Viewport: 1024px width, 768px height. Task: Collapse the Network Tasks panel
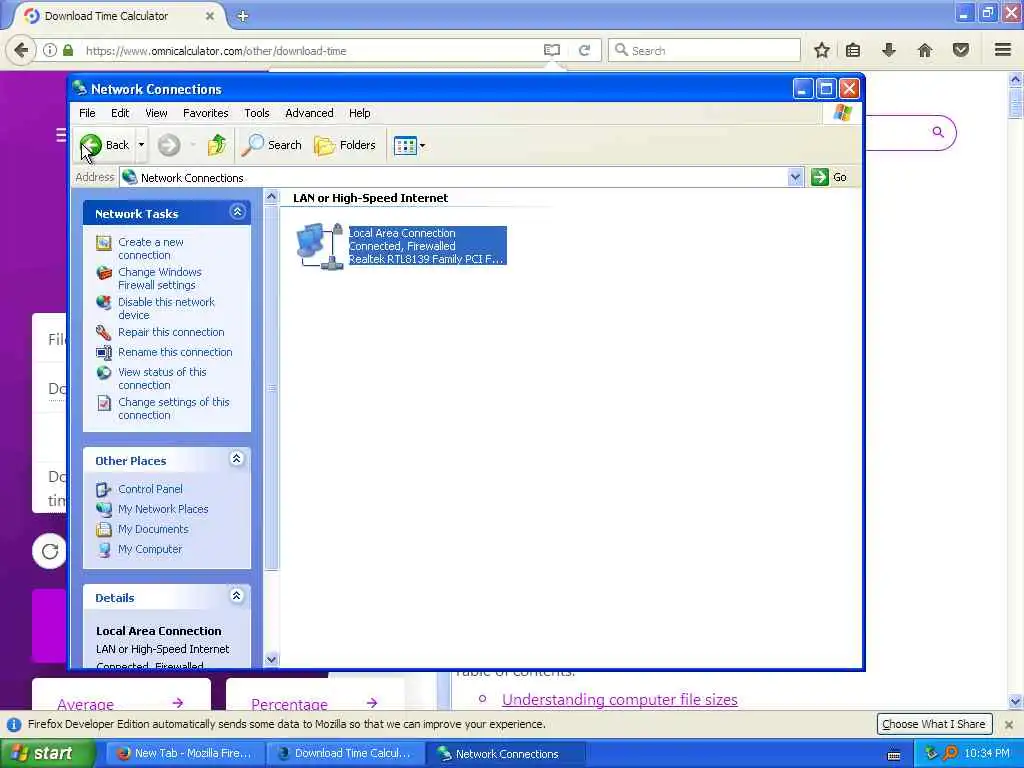click(x=237, y=212)
